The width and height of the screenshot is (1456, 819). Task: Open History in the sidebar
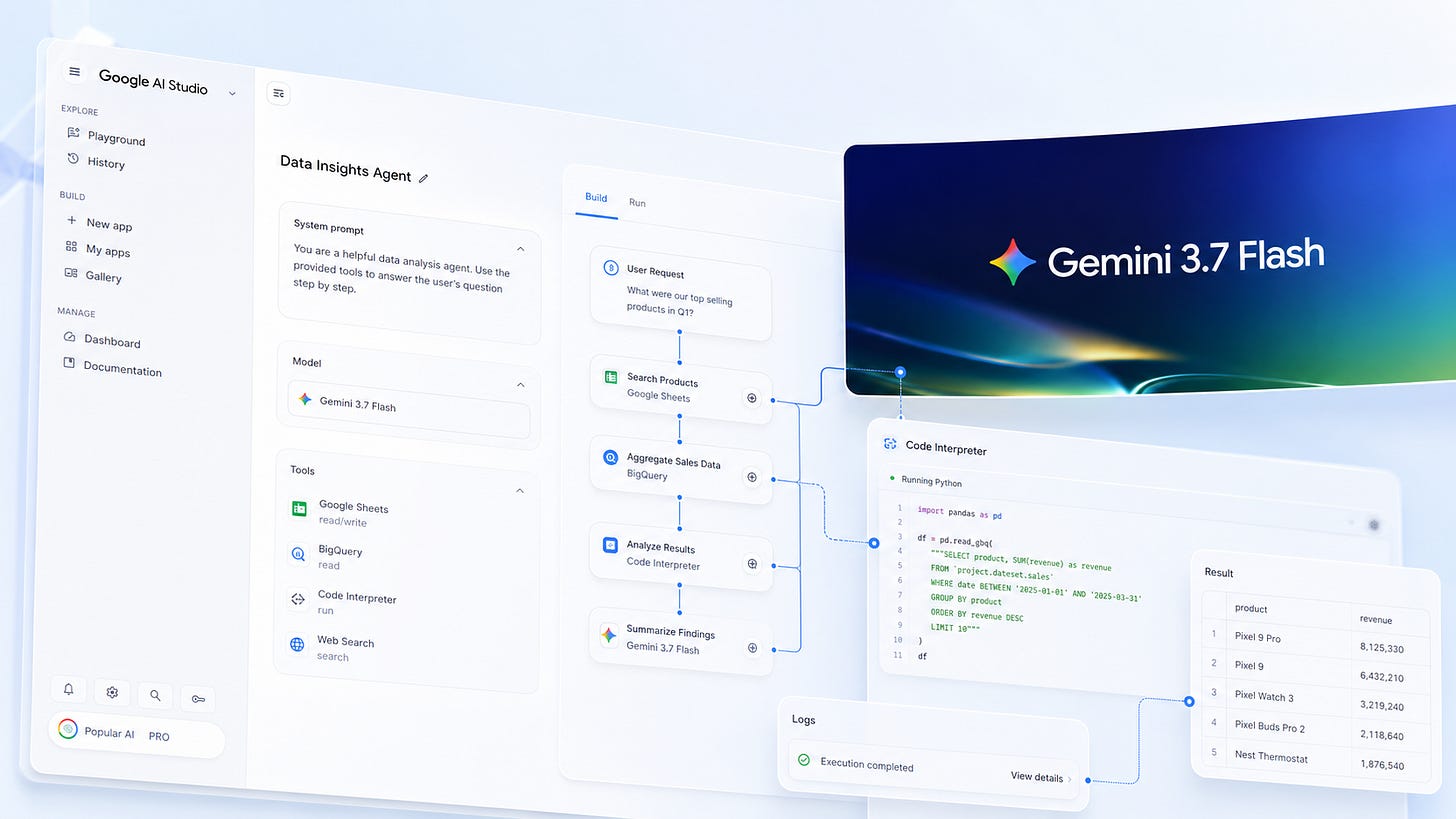[96, 161]
